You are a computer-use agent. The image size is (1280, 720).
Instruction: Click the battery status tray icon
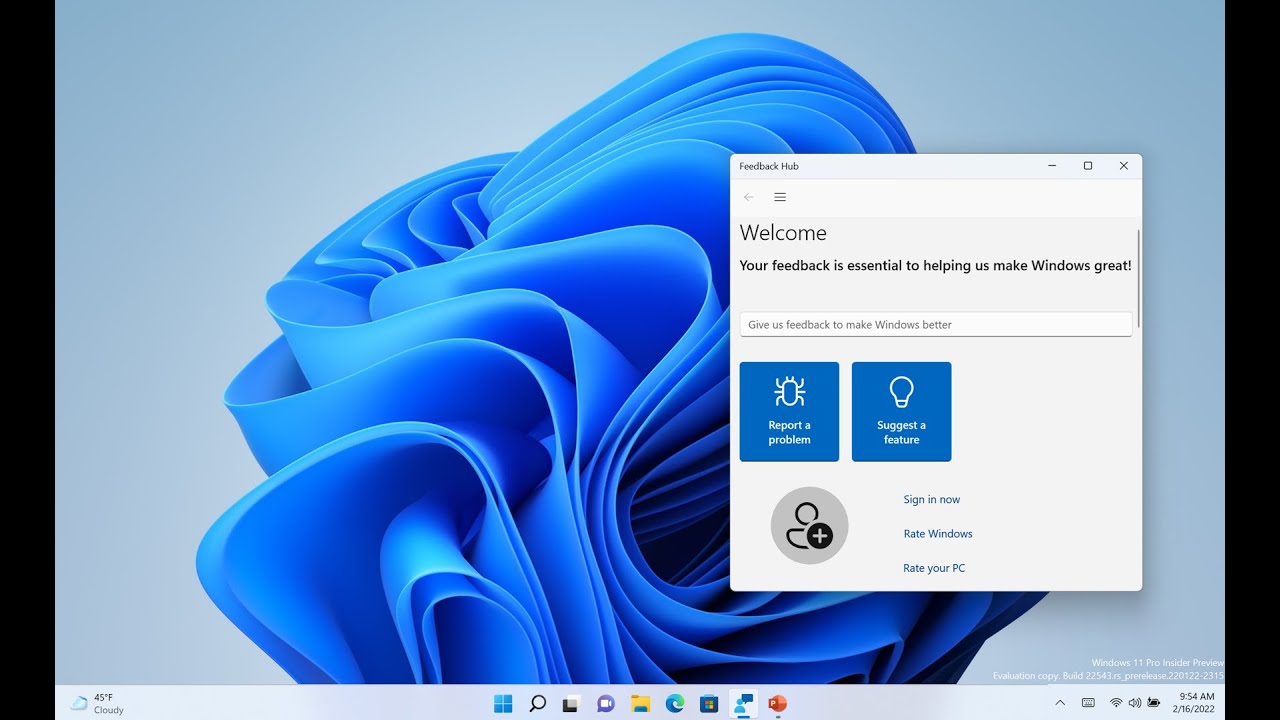pos(1154,703)
